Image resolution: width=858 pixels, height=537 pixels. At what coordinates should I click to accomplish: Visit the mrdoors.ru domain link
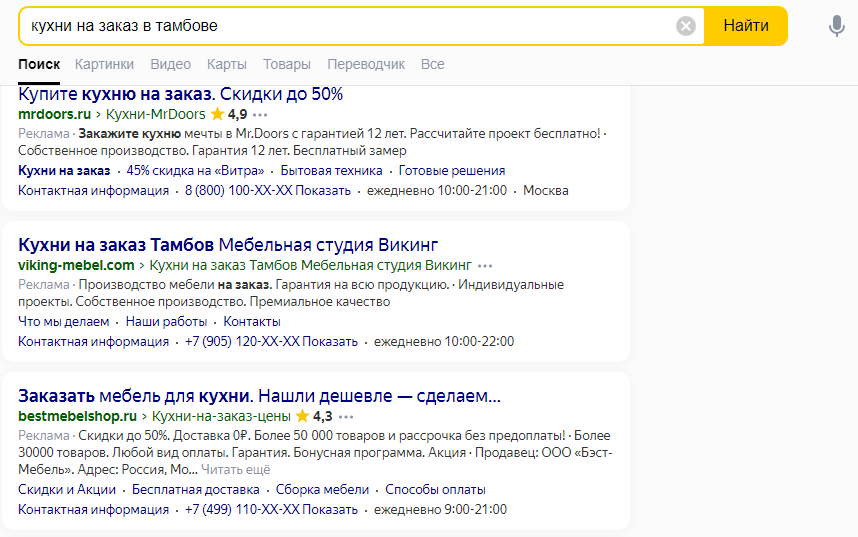(x=54, y=114)
